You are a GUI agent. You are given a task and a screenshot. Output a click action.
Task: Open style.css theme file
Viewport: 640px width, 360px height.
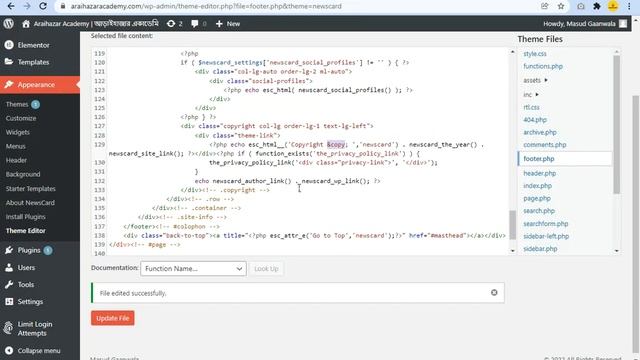(x=535, y=54)
